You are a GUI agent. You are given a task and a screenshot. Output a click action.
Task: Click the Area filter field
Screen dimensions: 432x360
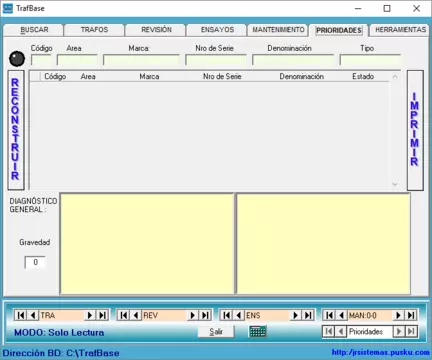coord(77,60)
